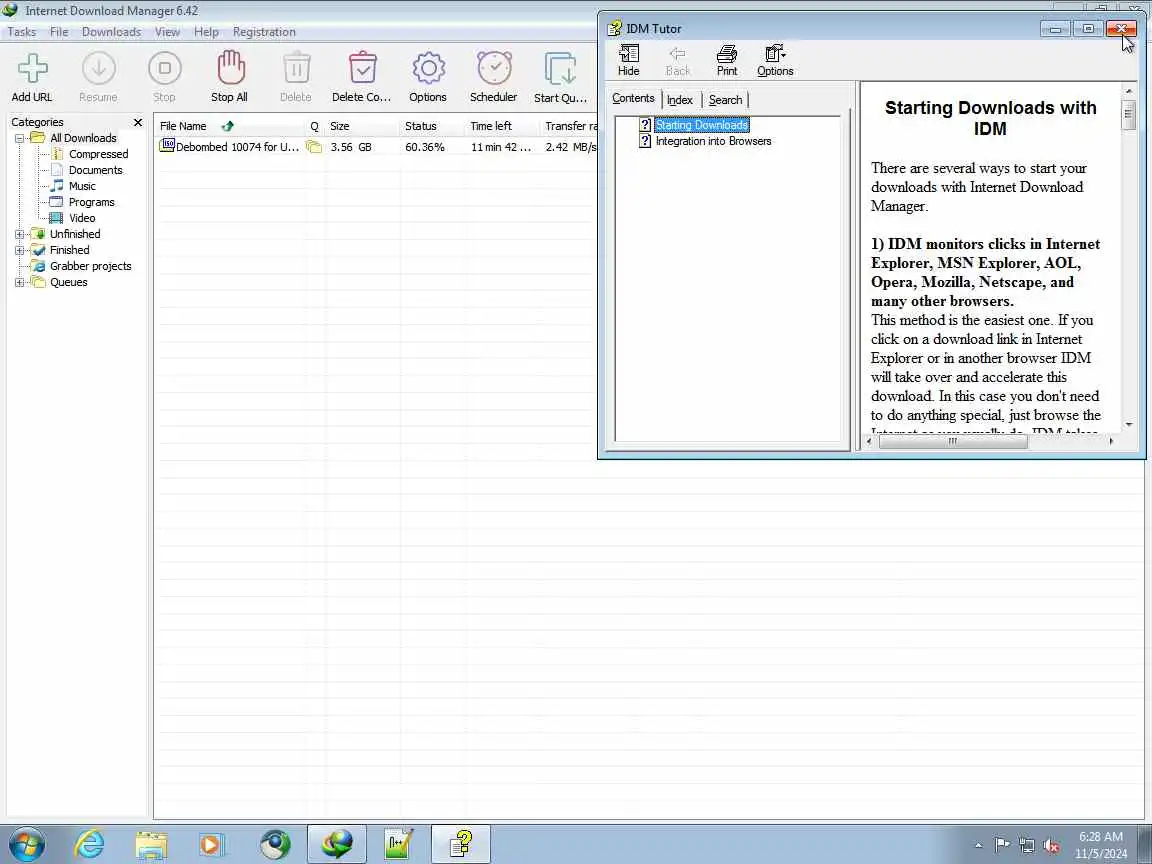Click the Add URL toolbar icon
Screen dimensions: 1152x864
(32, 76)
